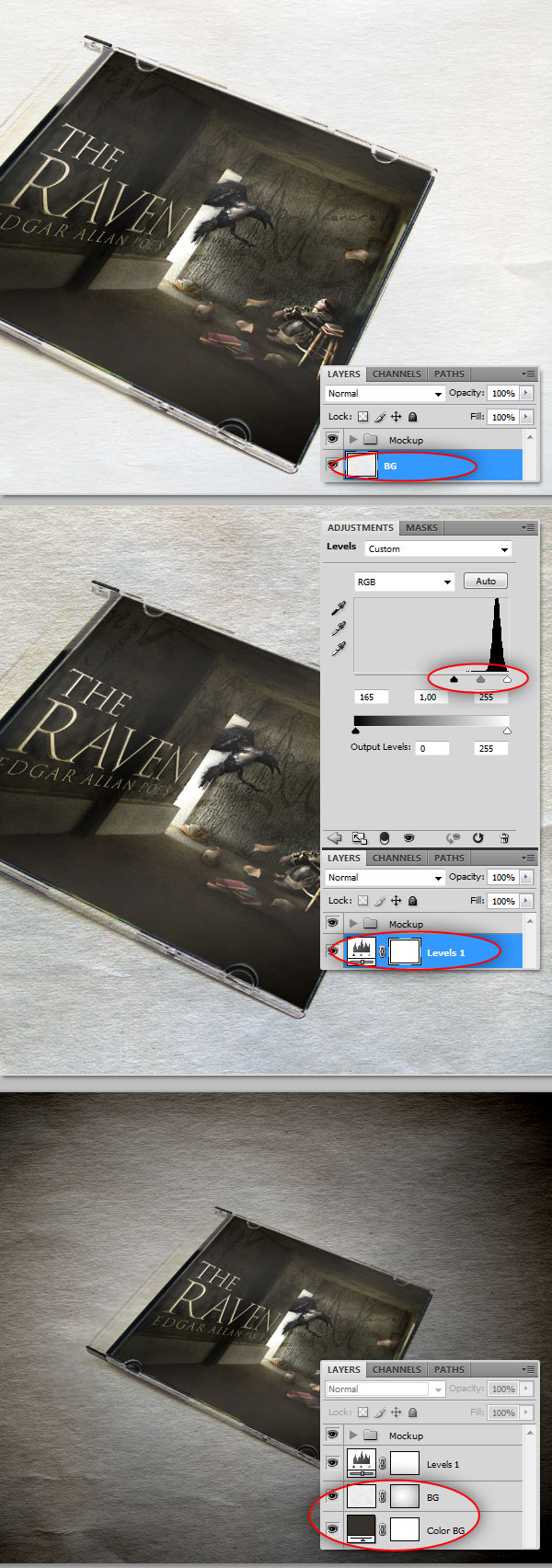Open Opacity slider arrow in top Layers panel
The image size is (552, 1568).
coord(526,393)
